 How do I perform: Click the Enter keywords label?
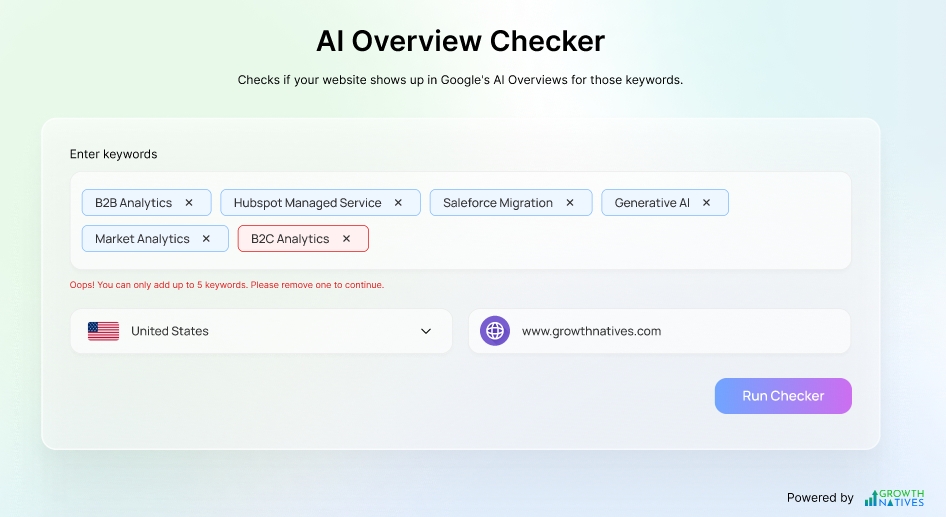coord(113,154)
